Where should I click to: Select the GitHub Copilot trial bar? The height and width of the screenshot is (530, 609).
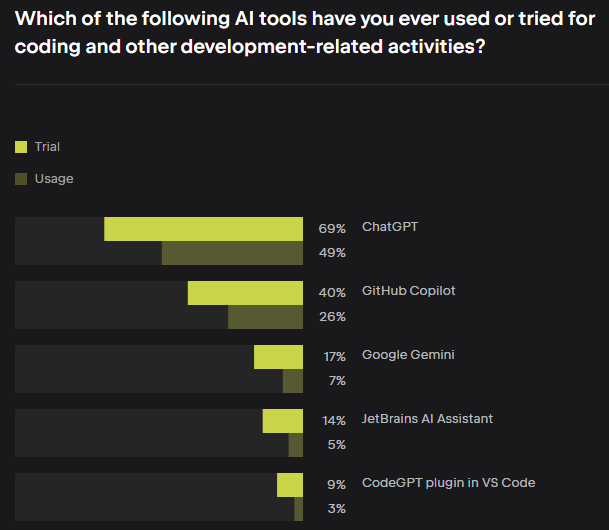coord(245,293)
